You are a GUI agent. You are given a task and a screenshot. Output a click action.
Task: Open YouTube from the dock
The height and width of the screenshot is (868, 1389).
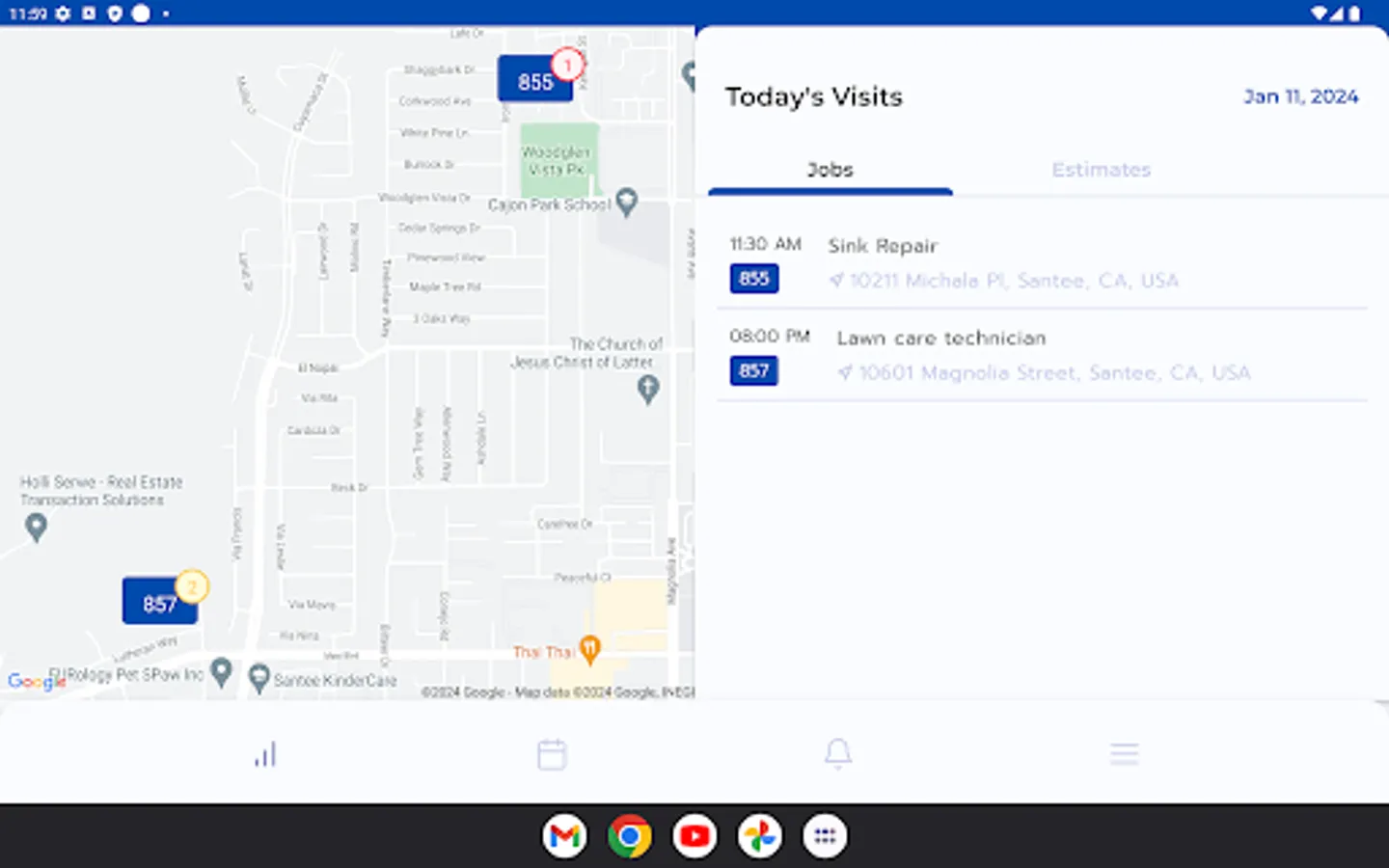click(x=694, y=835)
